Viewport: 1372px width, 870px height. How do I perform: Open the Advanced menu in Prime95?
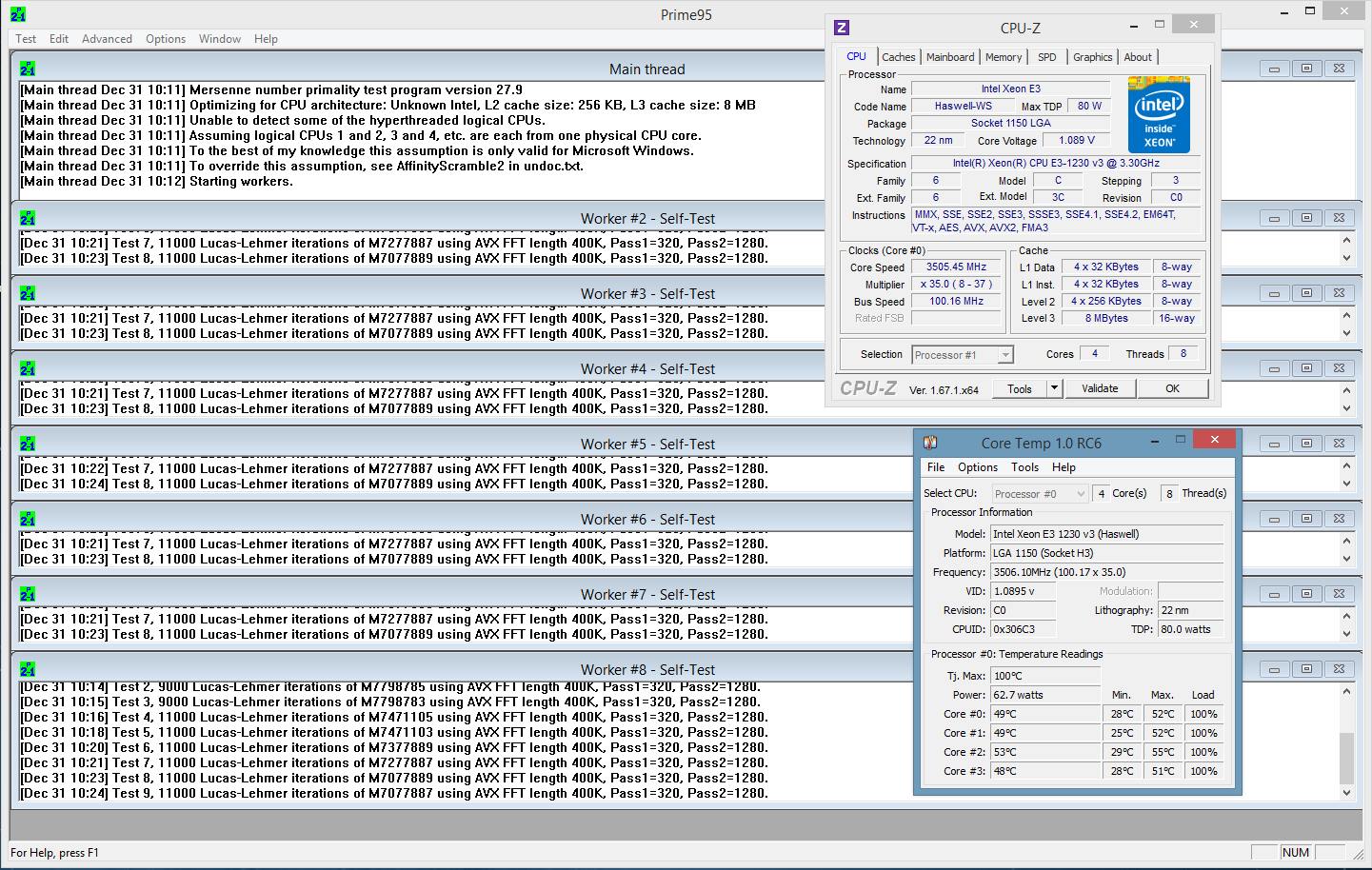click(x=107, y=39)
